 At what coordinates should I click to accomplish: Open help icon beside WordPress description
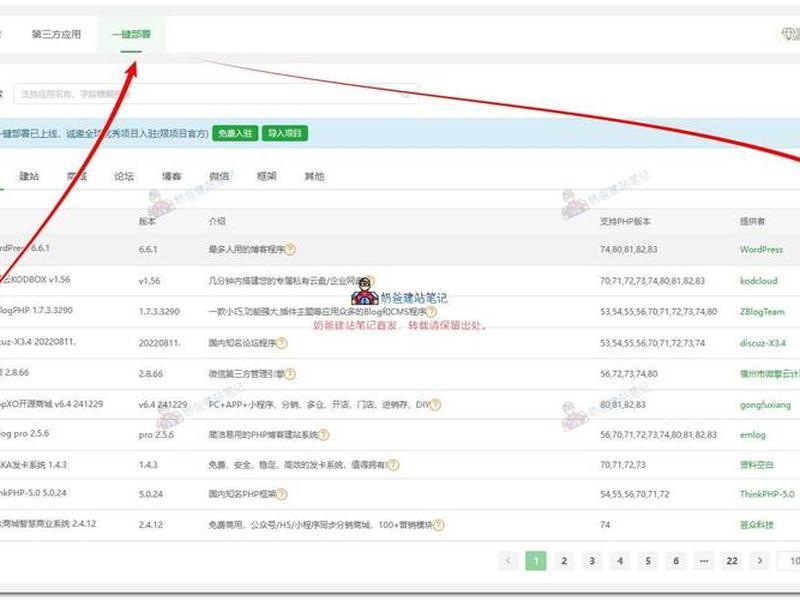(290, 249)
